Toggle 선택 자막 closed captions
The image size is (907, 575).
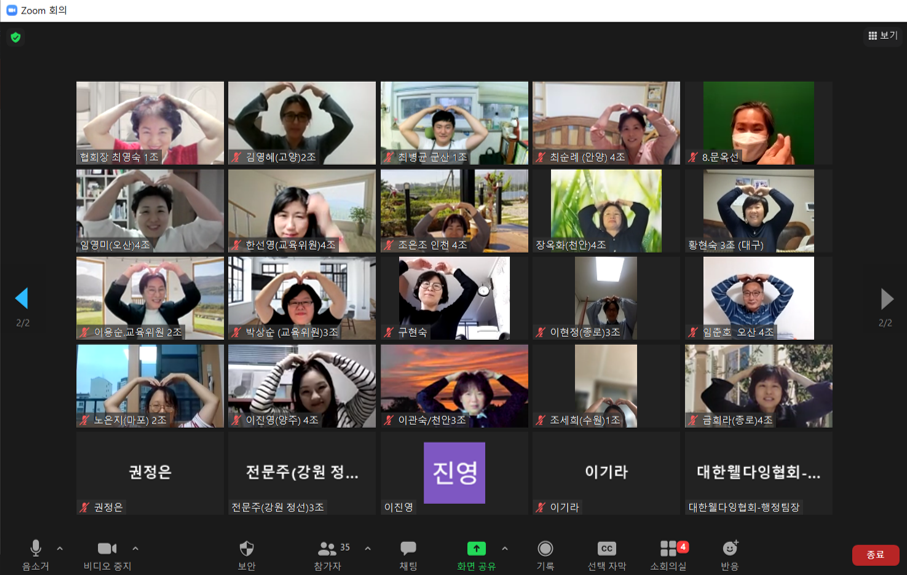tap(606, 549)
